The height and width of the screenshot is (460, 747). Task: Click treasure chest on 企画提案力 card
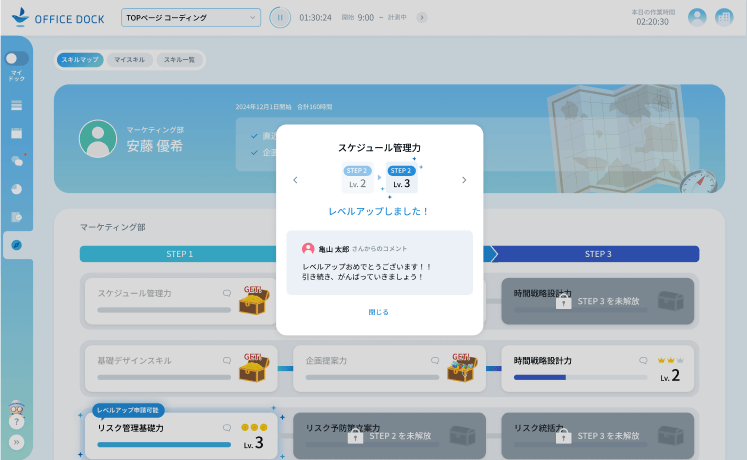pos(462,367)
